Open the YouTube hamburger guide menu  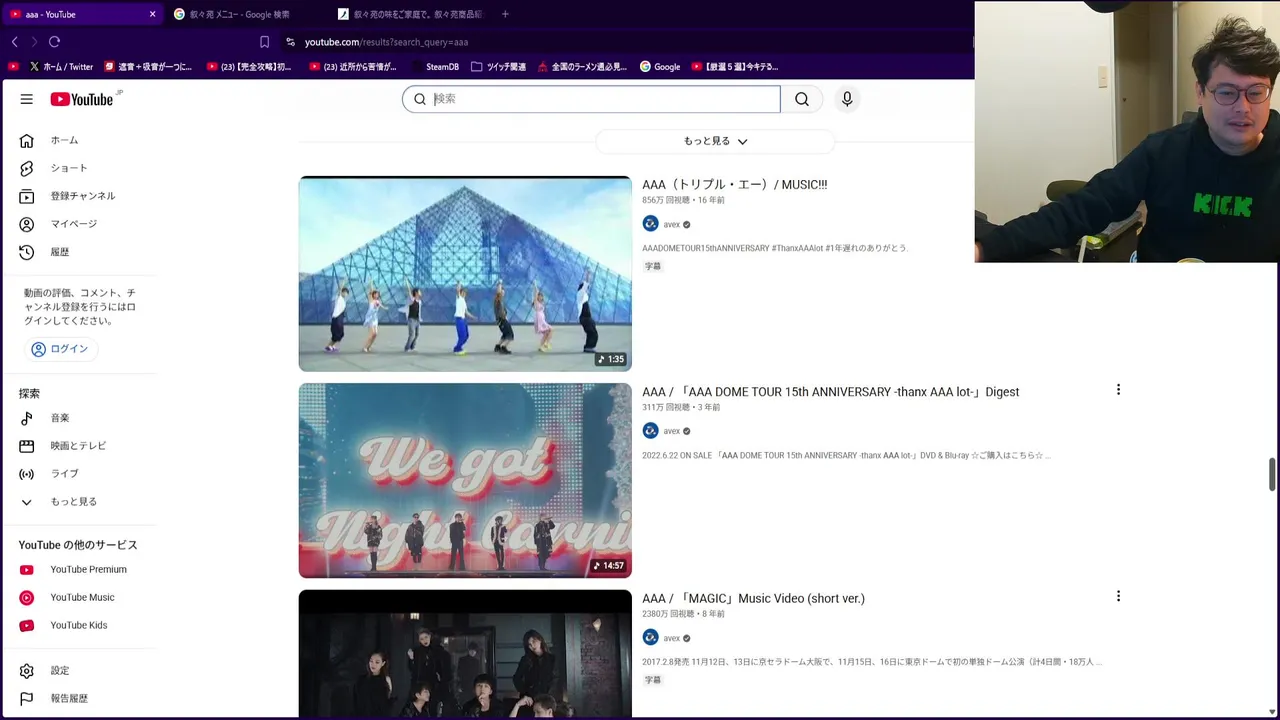27,99
